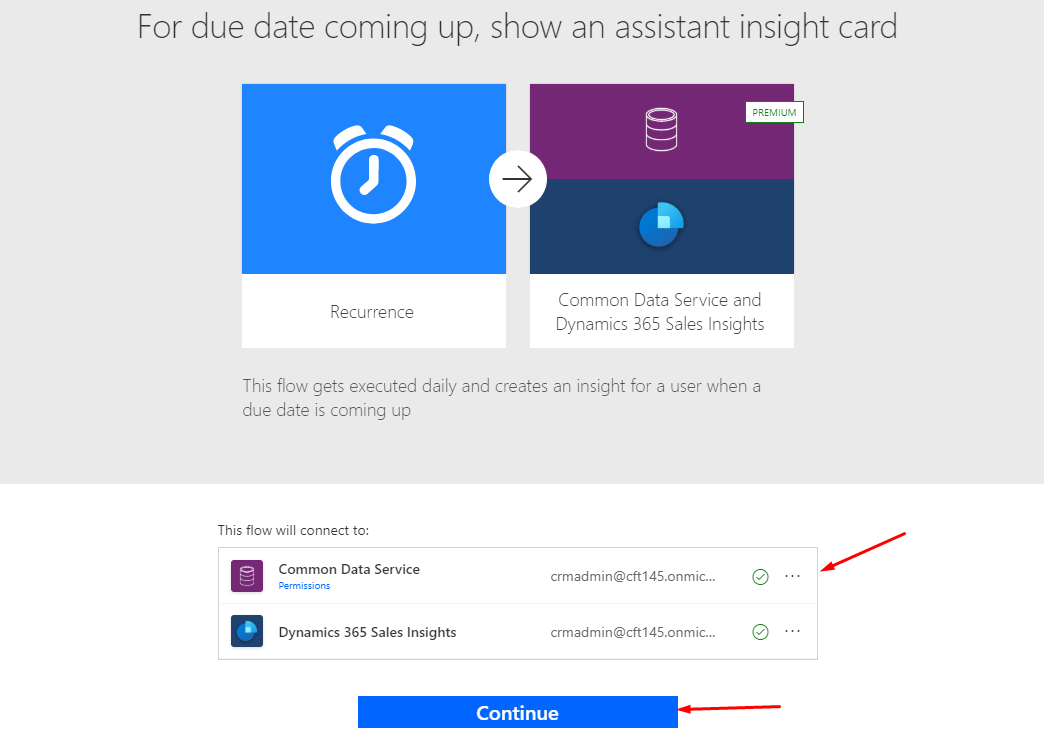Viewport: 1044px width, 746px height.
Task: Expand options for the crmadmin Common Data Service account
Action: (793, 576)
